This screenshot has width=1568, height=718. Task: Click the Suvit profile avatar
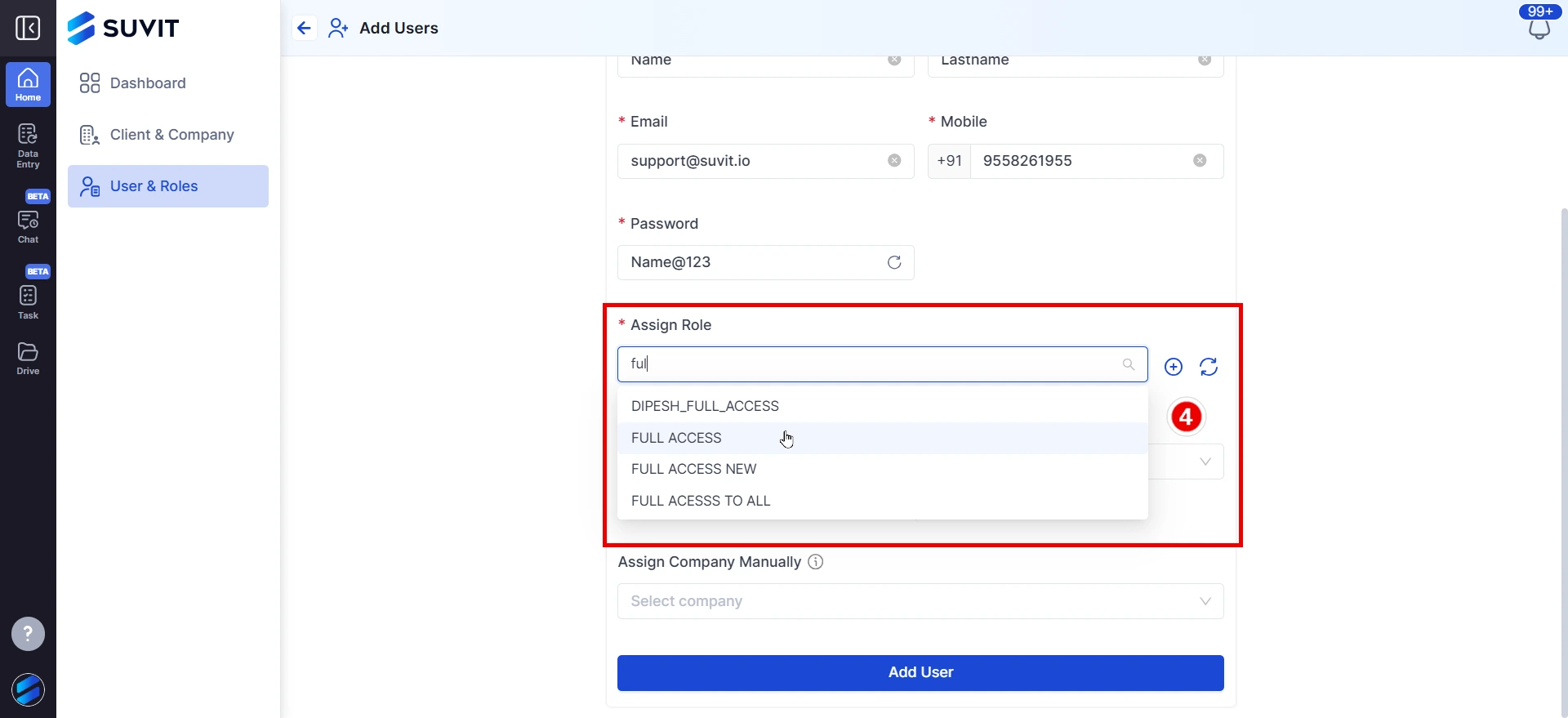tap(28, 689)
